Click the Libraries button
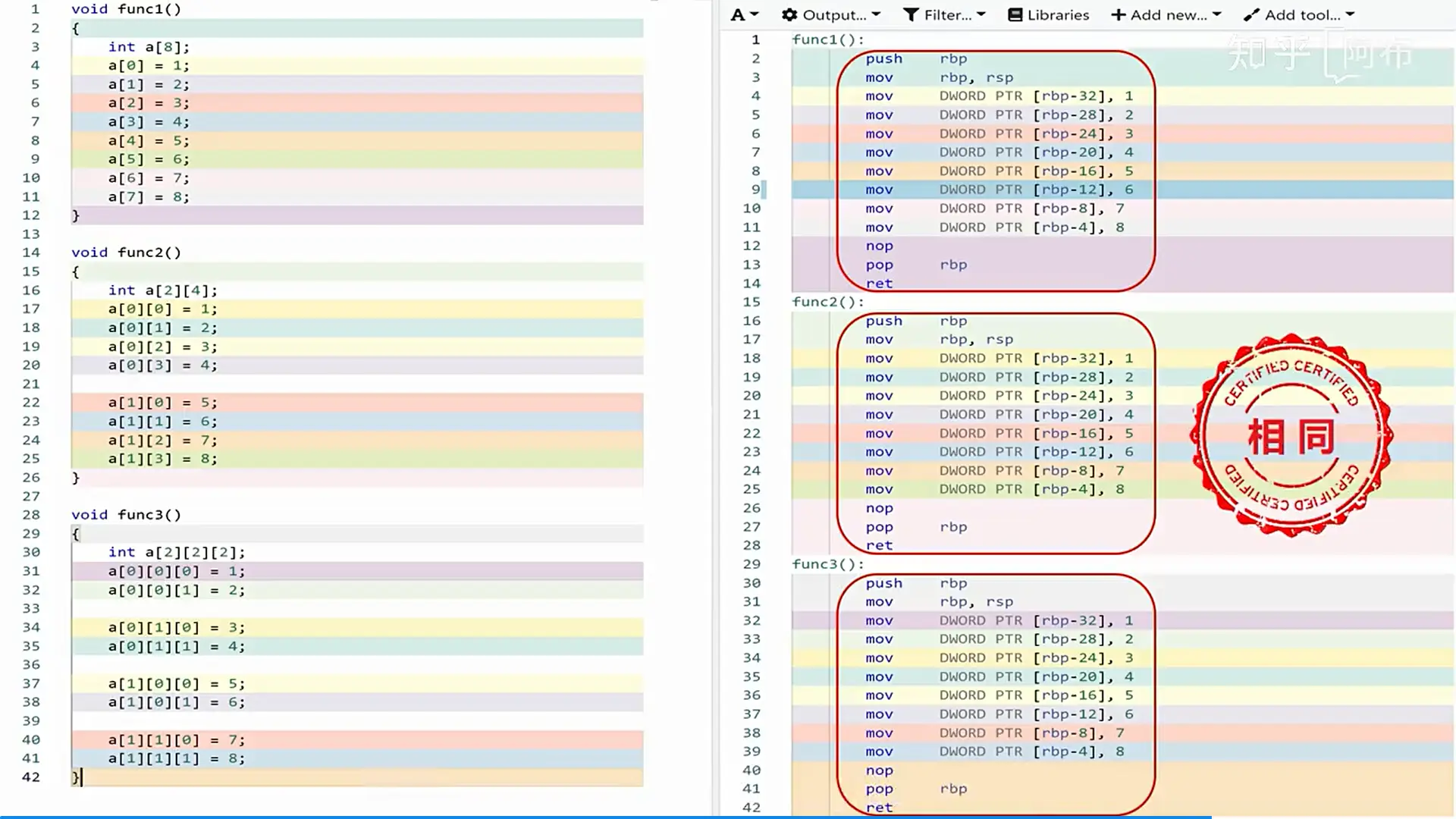Screen dimensions: 1456x819 click(x=1049, y=14)
